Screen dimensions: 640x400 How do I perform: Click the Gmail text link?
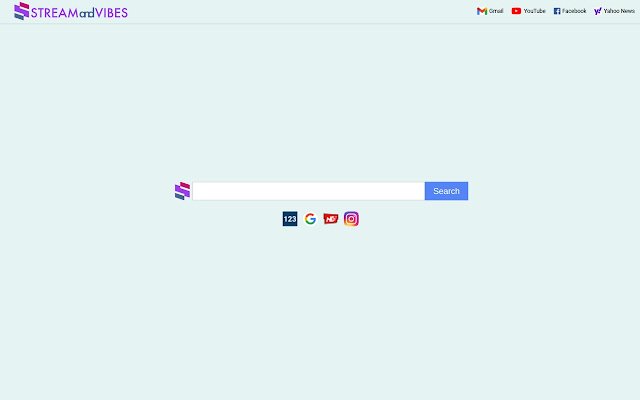(x=496, y=11)
